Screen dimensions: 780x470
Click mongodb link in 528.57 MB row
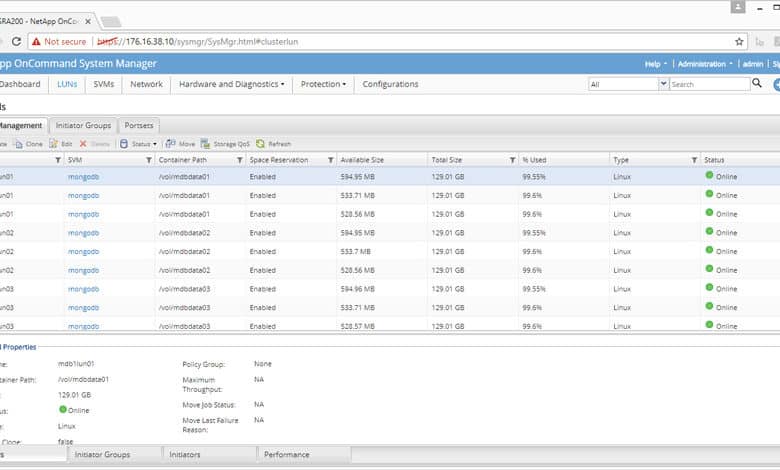pos(84,326)
